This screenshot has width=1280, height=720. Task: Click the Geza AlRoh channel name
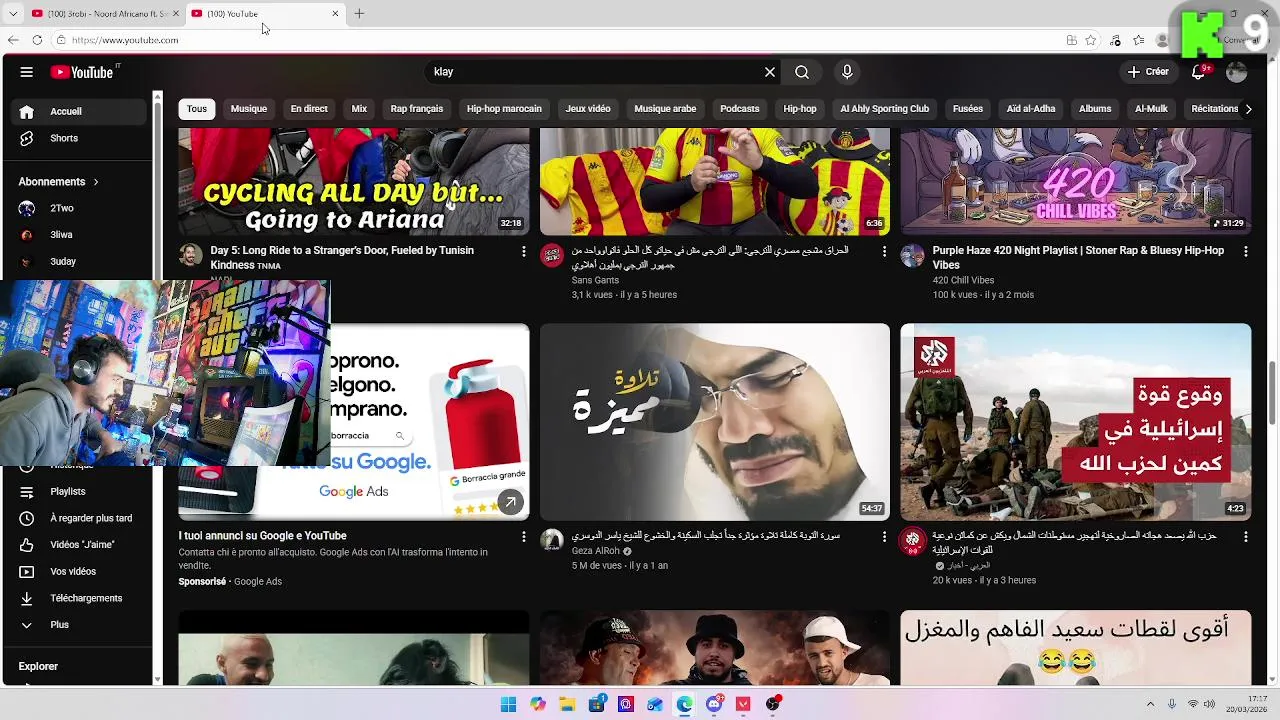(596, 551)
